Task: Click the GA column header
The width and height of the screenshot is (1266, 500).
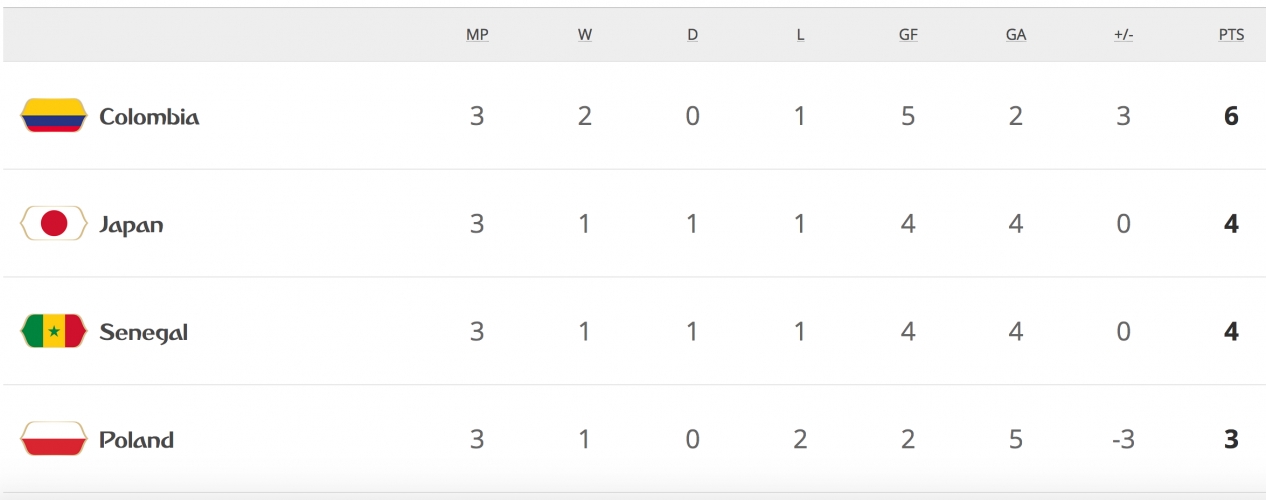Action: pos(1016,34)
